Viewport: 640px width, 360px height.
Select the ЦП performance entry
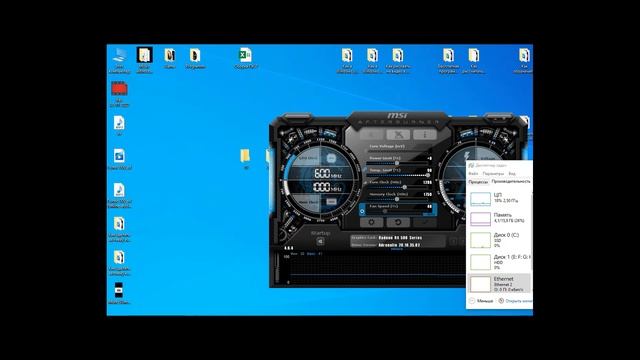click(500, 198)
